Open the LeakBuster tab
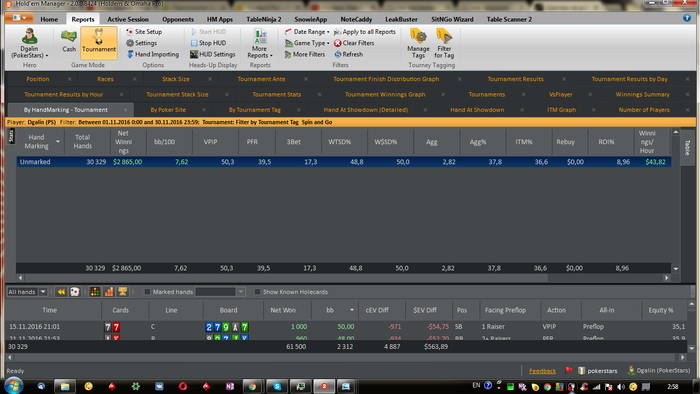 coord(401,19)
